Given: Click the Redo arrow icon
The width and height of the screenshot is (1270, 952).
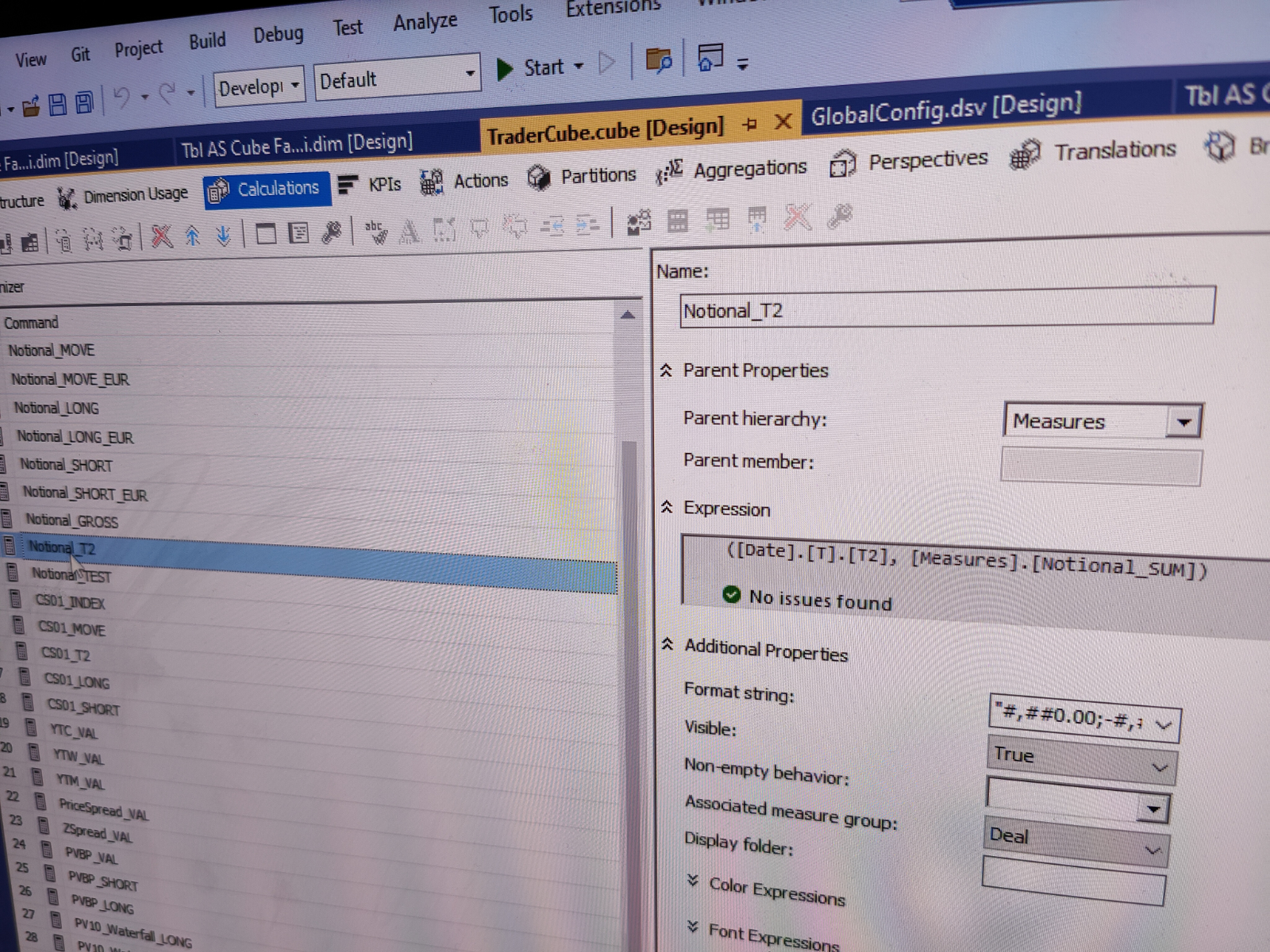Looking at the screenshot, I should click(x=167, y=94).
